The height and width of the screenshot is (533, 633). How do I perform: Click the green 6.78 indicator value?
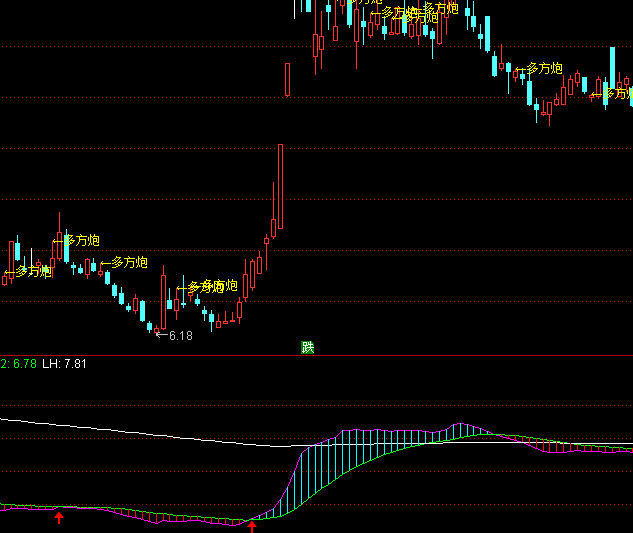[23, 363]
